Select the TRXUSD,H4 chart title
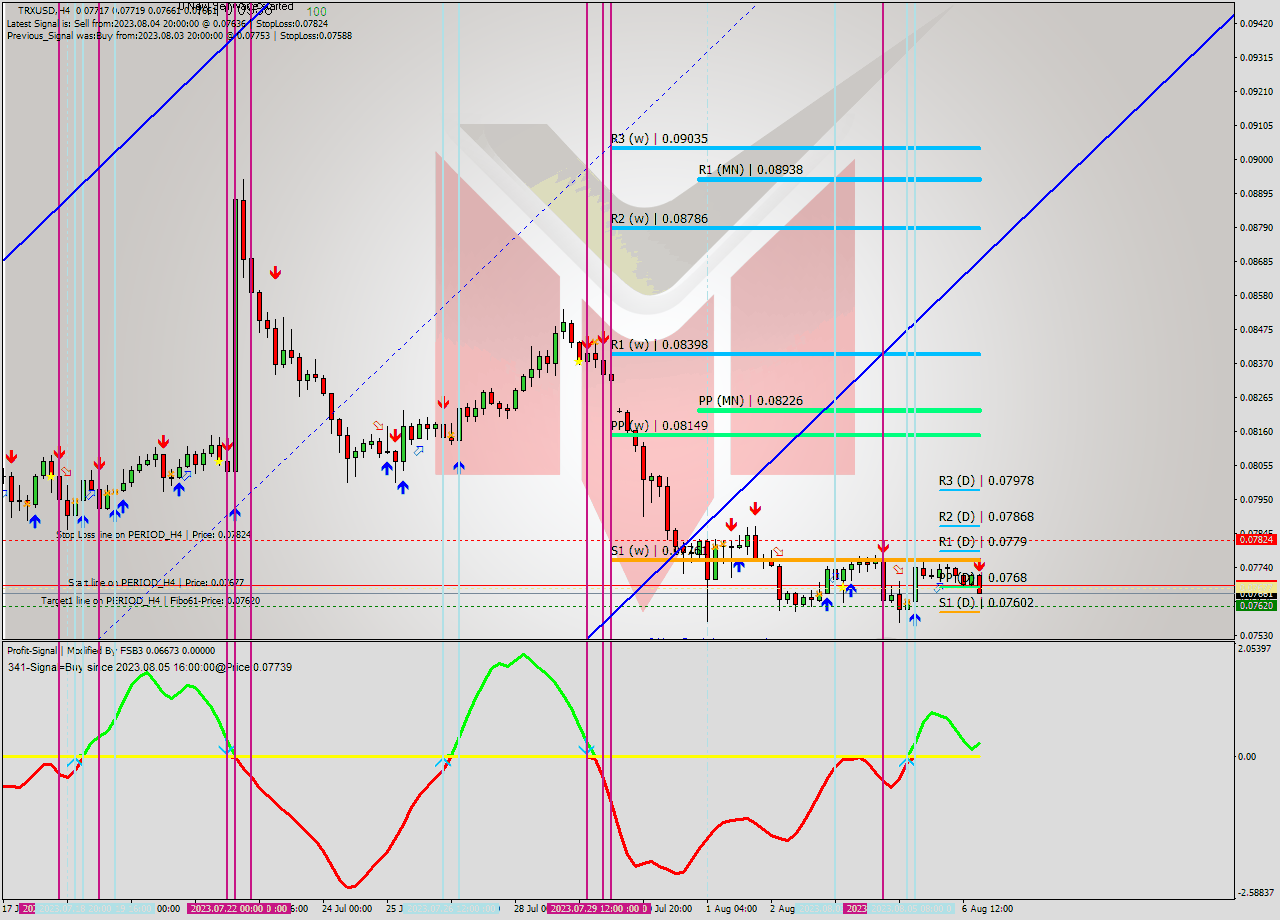The width and height of the screenshot is (1280, 920). pos(44,11)
